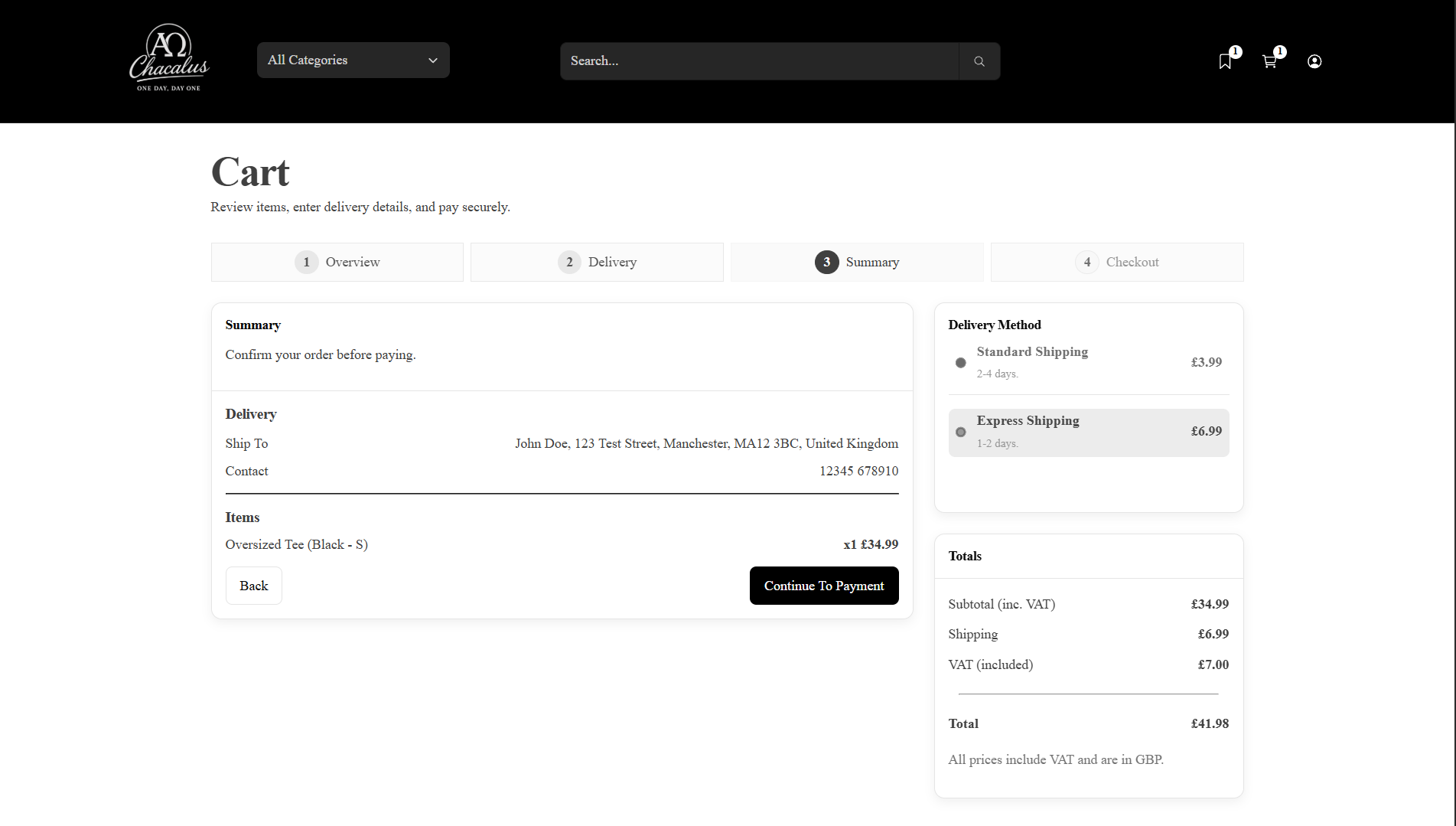Go to the Overview step tab
This screenshot has height=826, width=1456.
337,262
